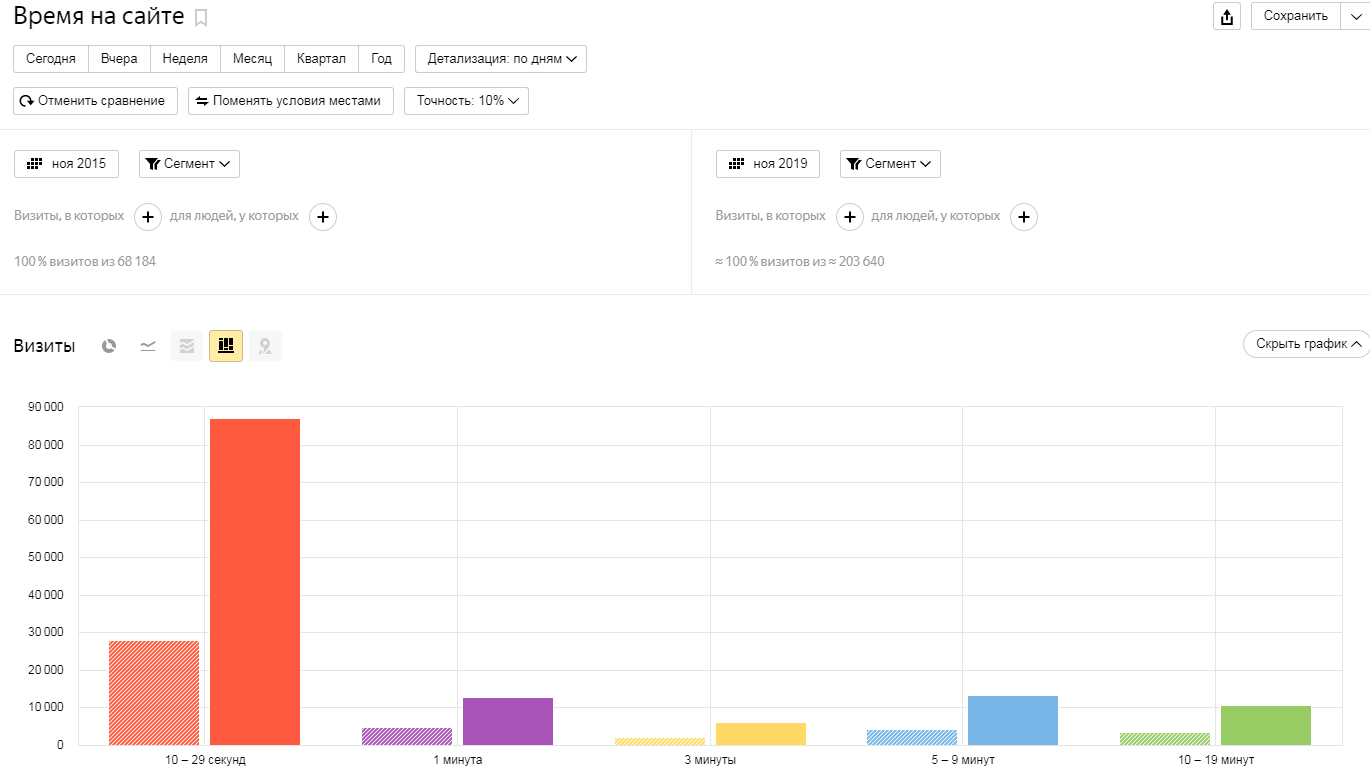
Task: Add visit condition in ноя 2019 segment
Action: click(x=849, y=217)
